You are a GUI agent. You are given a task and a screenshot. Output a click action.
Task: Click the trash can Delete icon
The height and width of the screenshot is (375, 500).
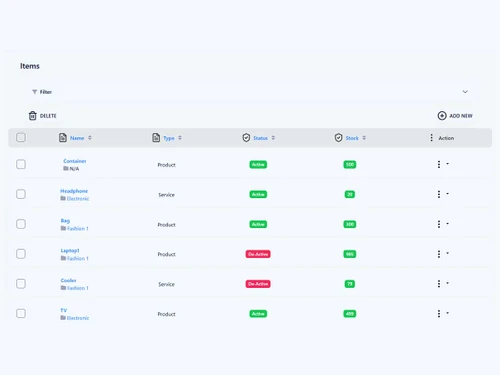(32, 116)
